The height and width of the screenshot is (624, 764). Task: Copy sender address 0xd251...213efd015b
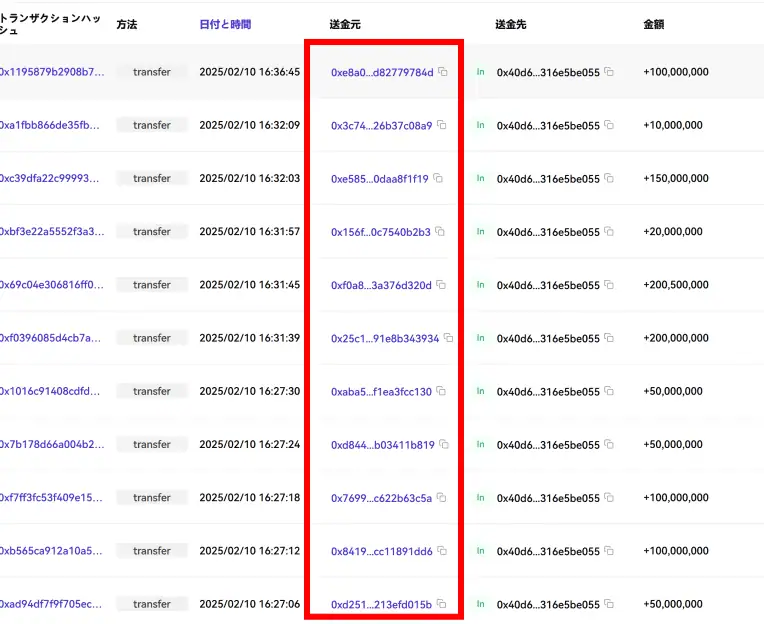click(441, 604)
